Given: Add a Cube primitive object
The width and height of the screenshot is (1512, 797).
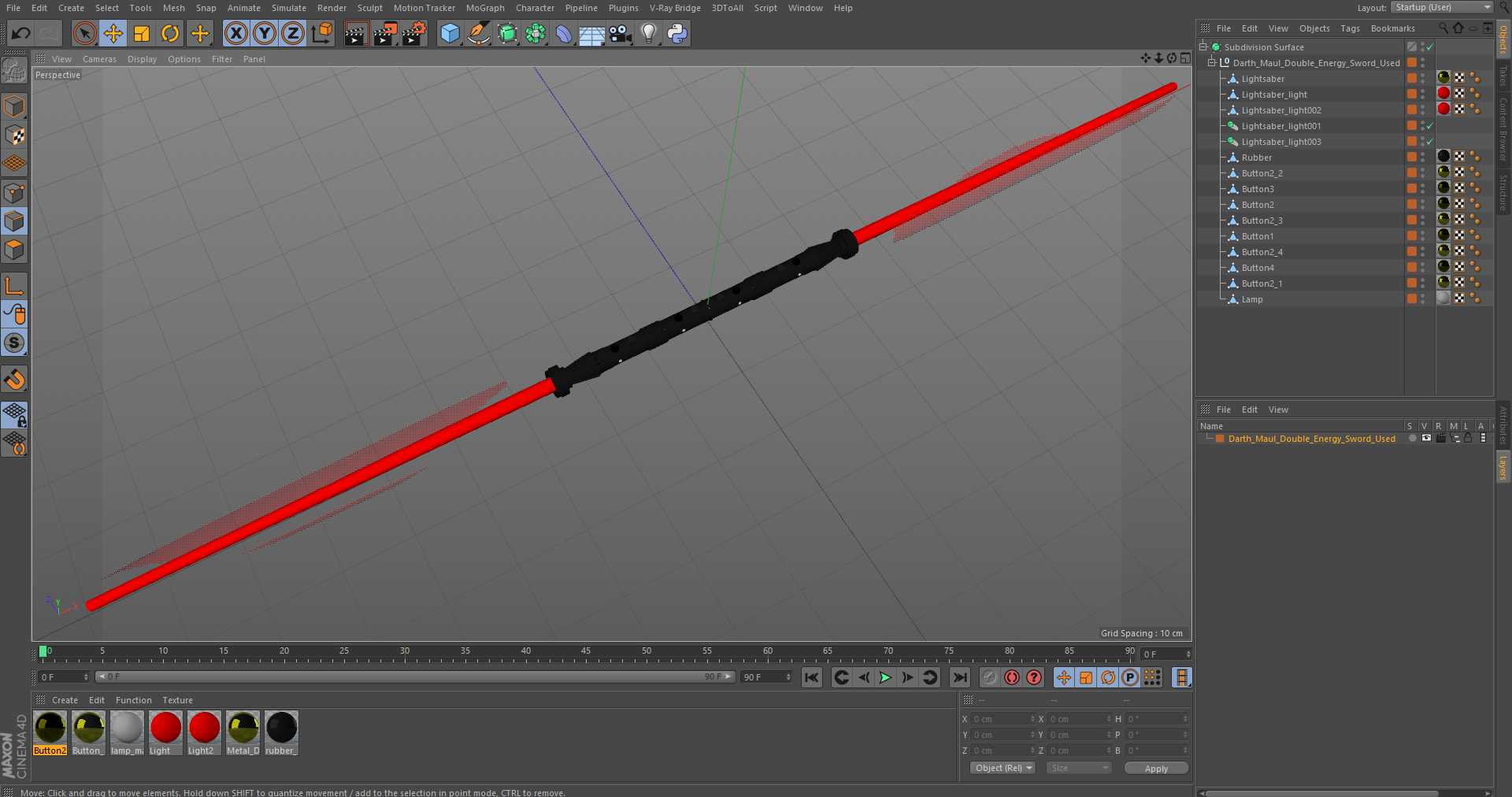Looking at the screenshot, I should tap(450, 33).
